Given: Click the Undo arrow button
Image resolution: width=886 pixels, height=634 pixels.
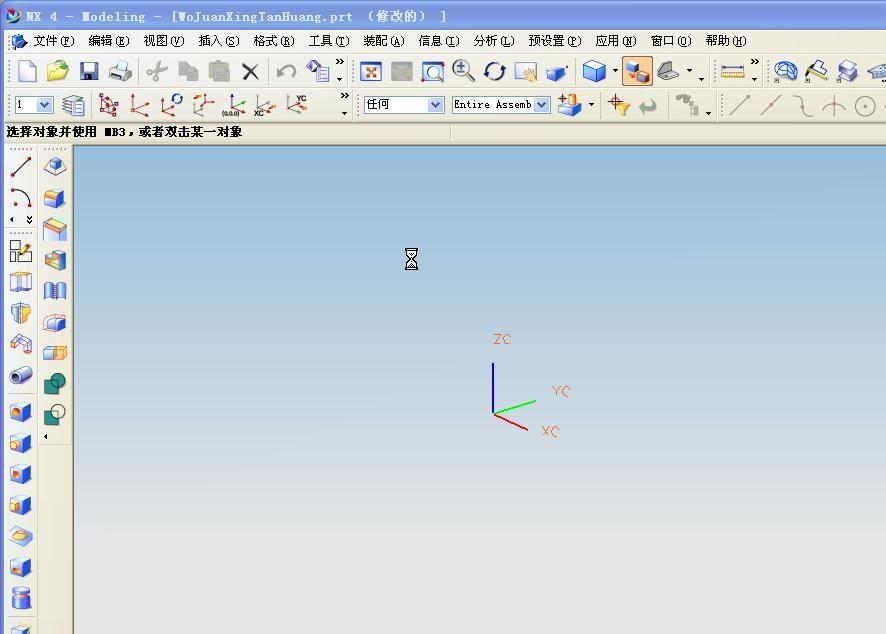Looking at the screenshot, I should point(286,71).
